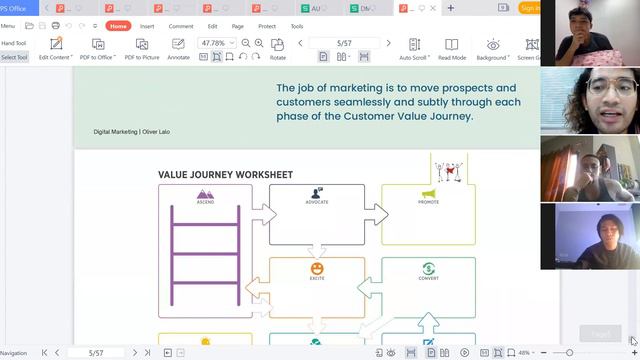Go to previous page in toolbar
This screenshot has width=640, height=360.
coord(300,43)
